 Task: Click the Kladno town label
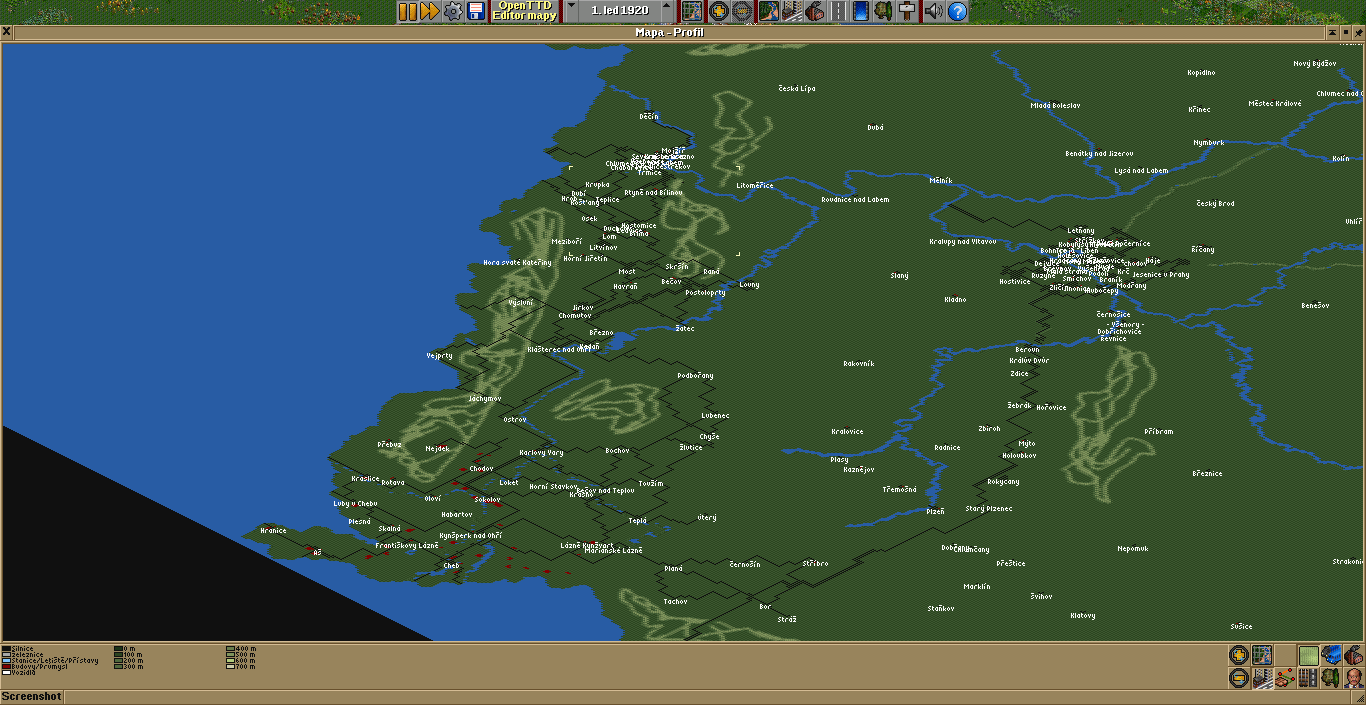point(955,299)
